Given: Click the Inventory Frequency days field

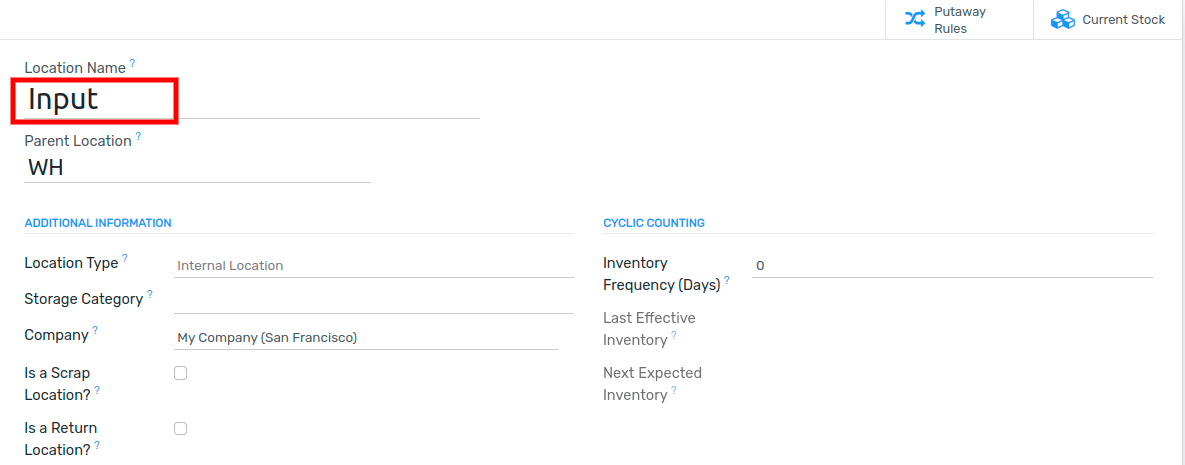Looking at the screenshot, I should pos(952,266).
